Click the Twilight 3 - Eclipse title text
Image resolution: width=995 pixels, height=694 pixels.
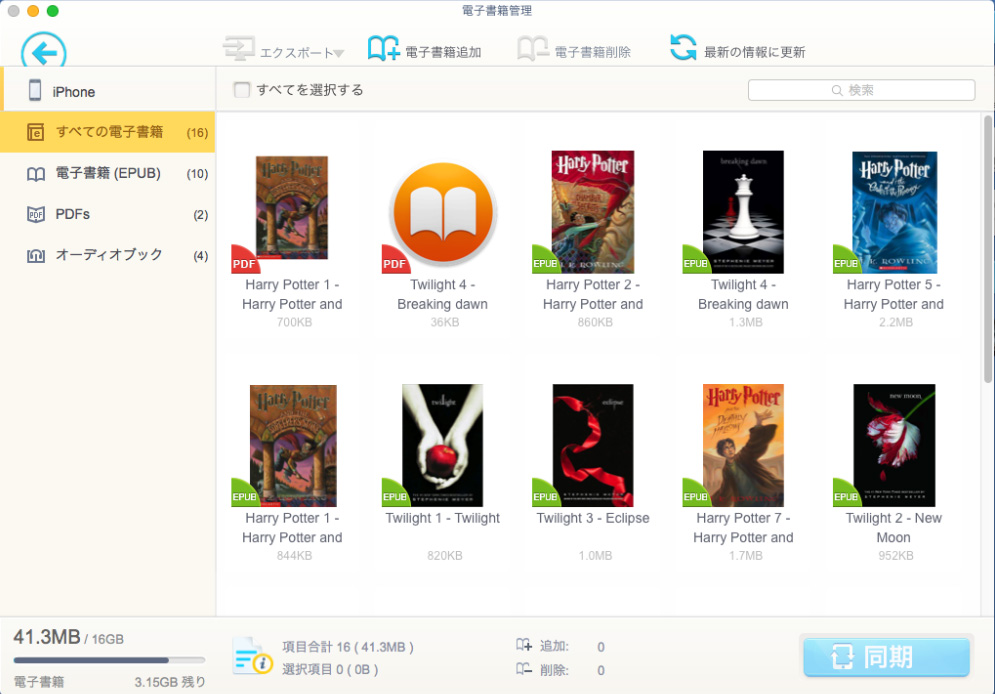click(x=593, y=518)
